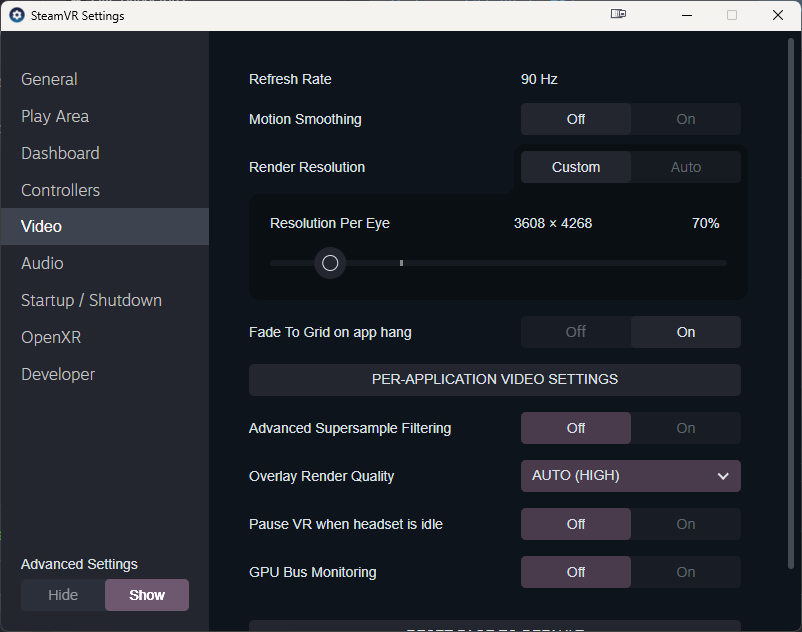Image resolution: width=802 pixels, height=632 pixels.
Task: Click the SteamVR logo in the title bar
Action: [16, 15]
